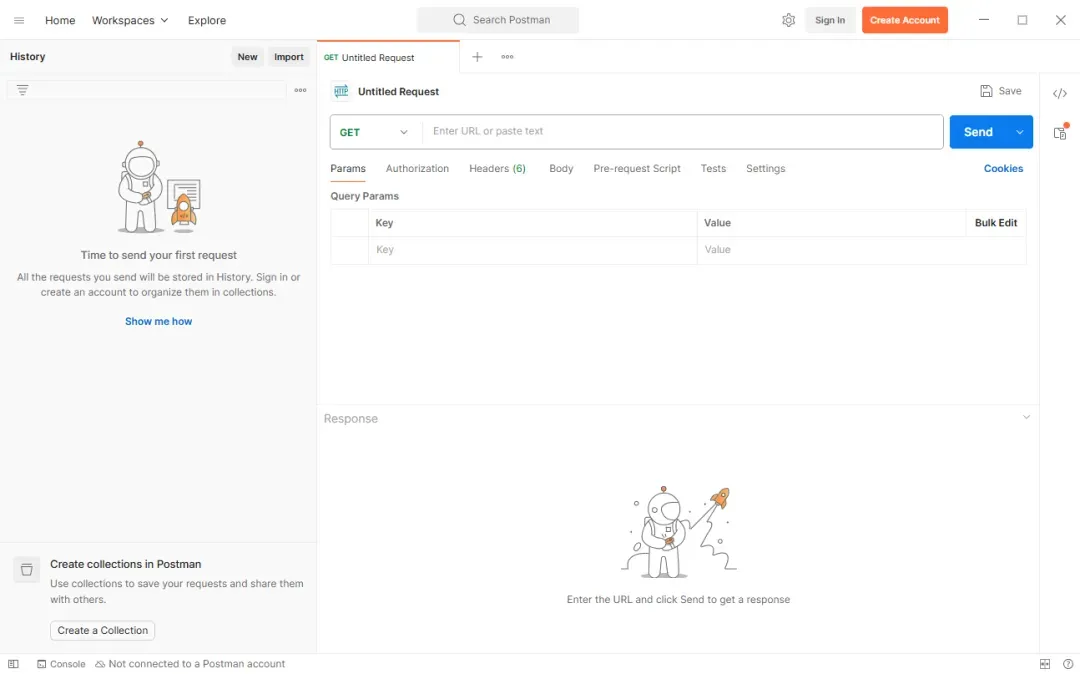Add a new request tab with plus icon

pos(477,56)
